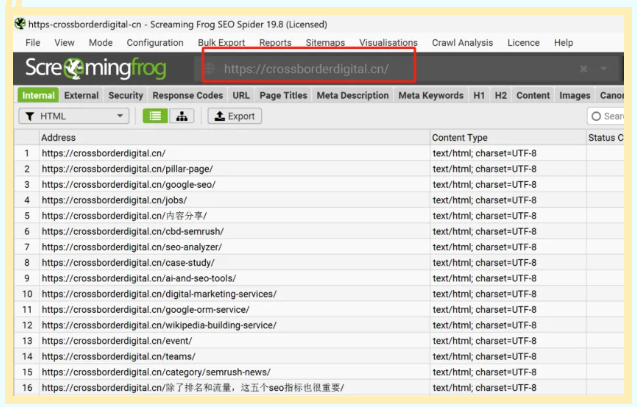Switch to the Page Titles tab
637x407 pixels.
click(x=283, y=95)
